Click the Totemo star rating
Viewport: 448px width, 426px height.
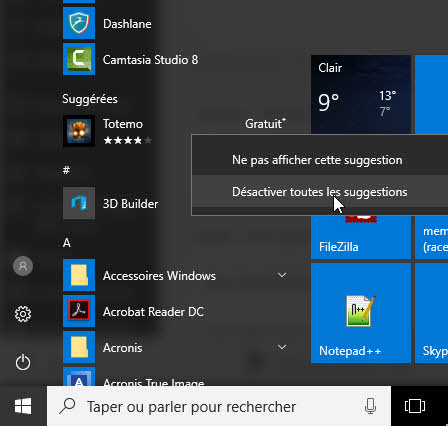[x=128, y=141]
